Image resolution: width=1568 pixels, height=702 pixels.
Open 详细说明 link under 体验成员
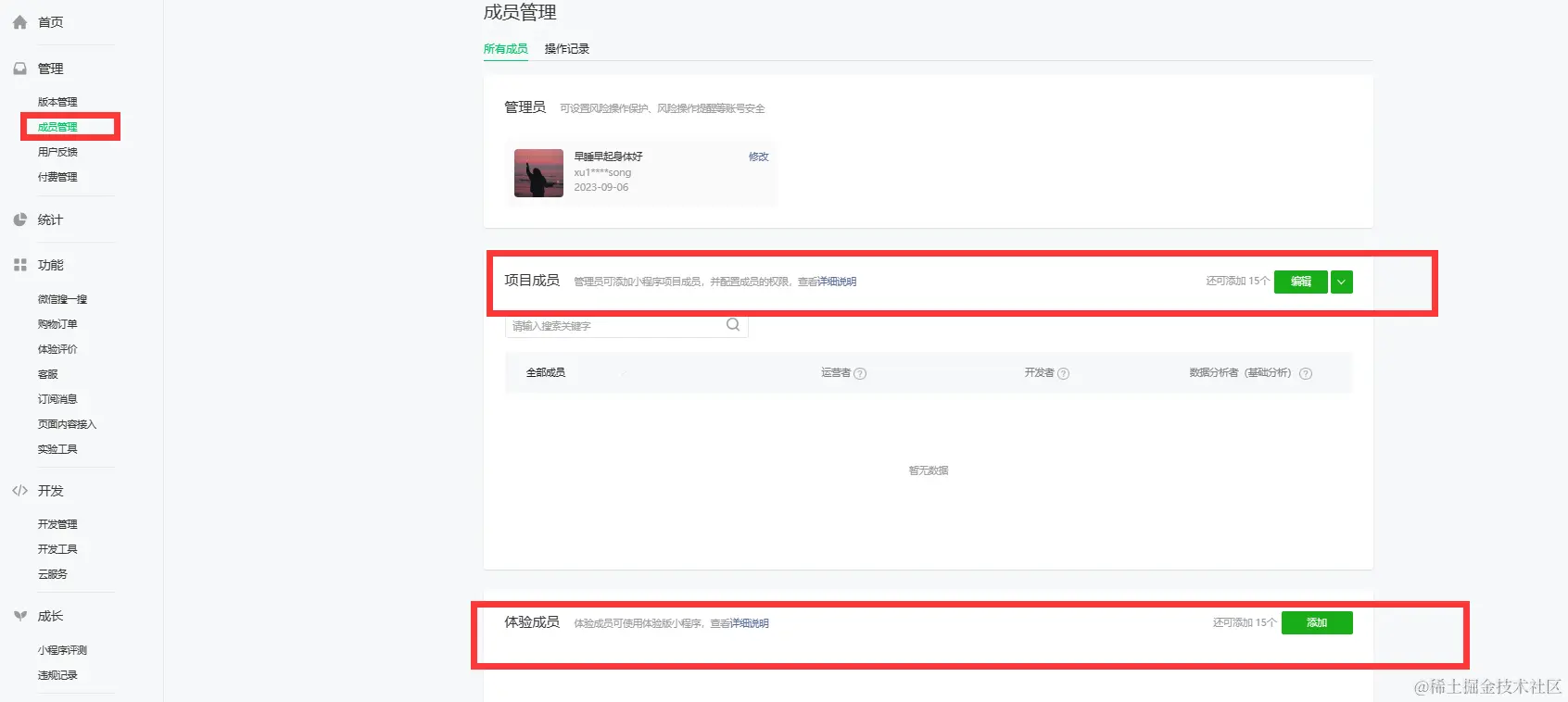750,623
